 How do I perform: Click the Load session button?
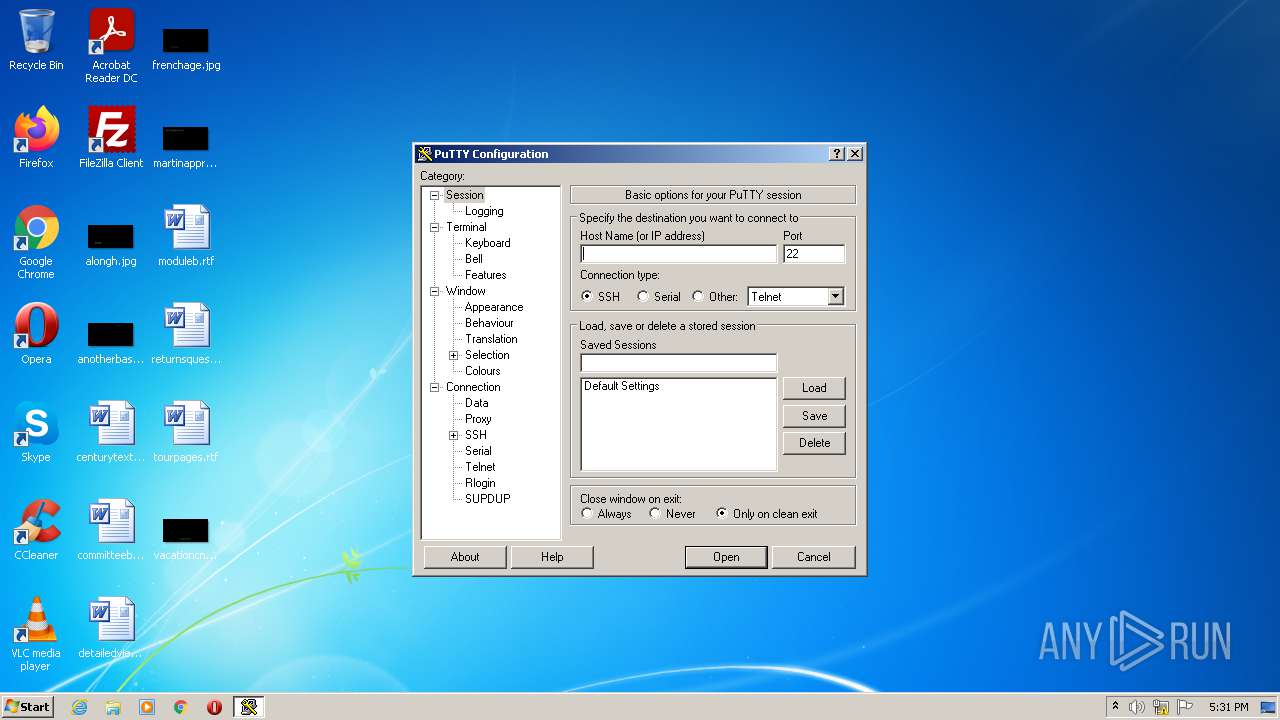pyautogui.click(x=814, y=388)
